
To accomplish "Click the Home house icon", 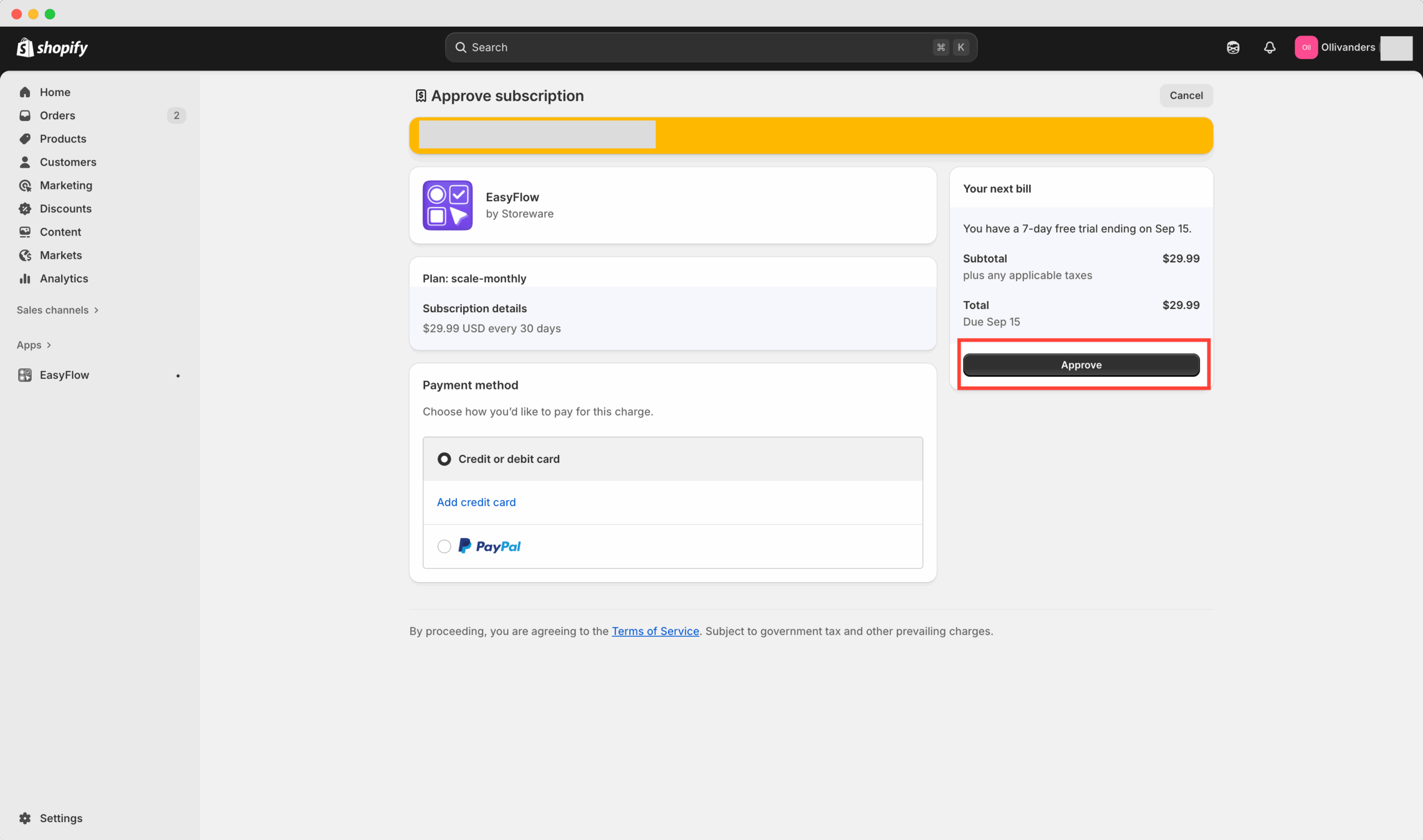I will 25,92.
